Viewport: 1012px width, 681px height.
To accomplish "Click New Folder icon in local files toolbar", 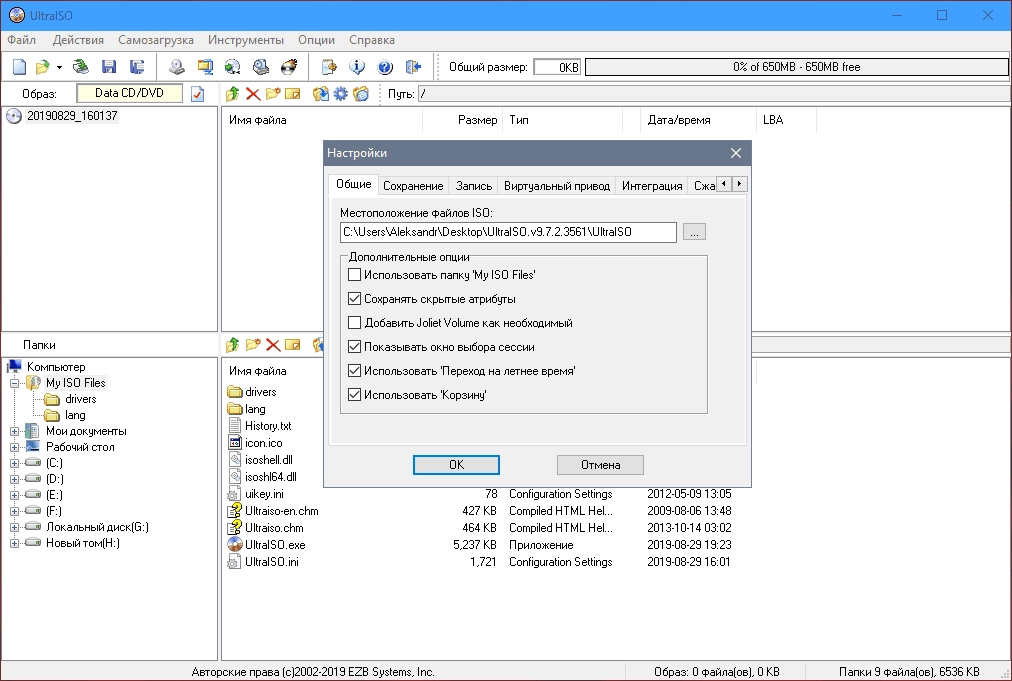I will tap(253, 345).
